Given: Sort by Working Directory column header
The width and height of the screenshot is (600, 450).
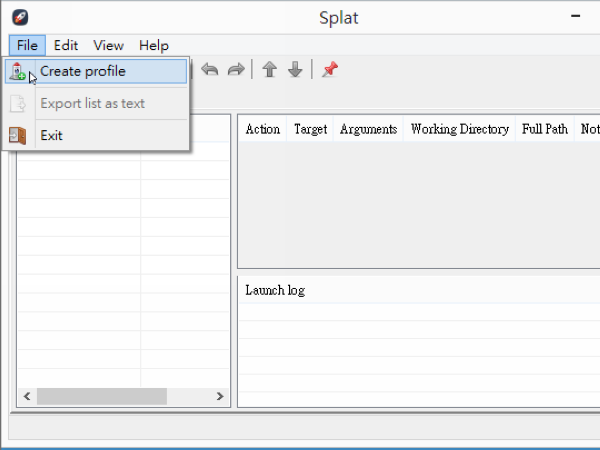Looking at the screenshot, I should tap(460, 129).
